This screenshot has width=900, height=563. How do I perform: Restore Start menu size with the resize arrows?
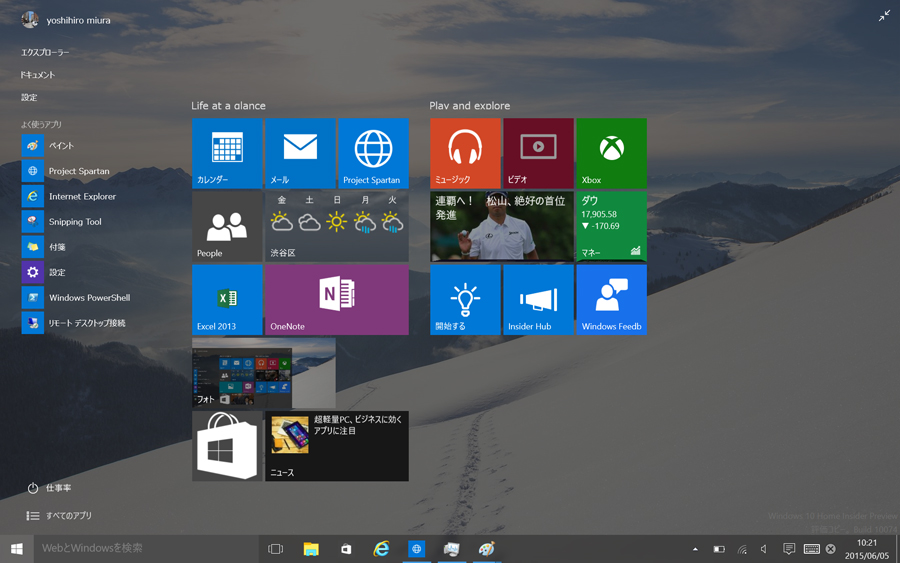(884, 16)
